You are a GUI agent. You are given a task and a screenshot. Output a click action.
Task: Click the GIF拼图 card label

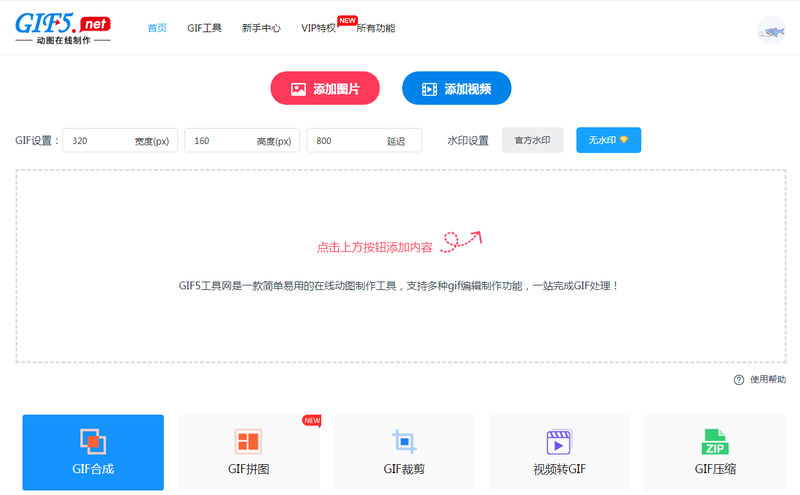(x=248, y=469)
